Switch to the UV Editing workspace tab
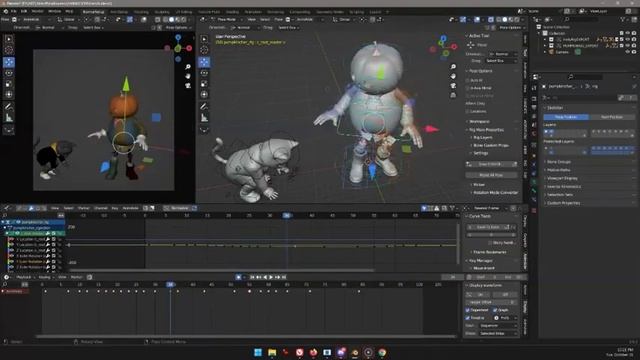The height and width of the screenshot is (360, 640). (x=184, y=12)
